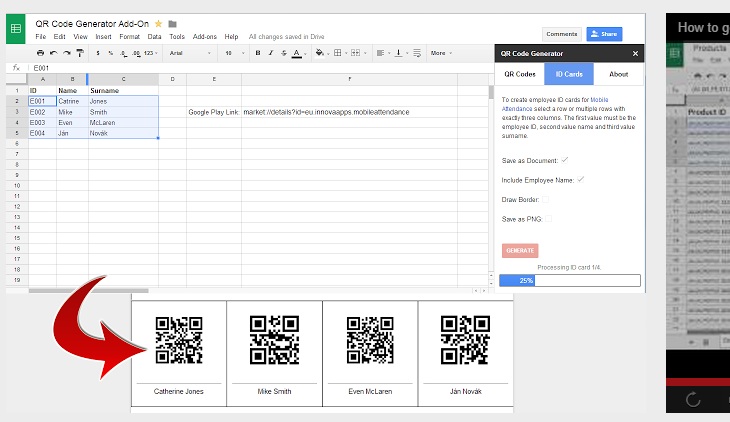The width and height of the screenshot is (730, 422).
Task: Click the reload icon in the video player
Action: click(x=693, y=399)
